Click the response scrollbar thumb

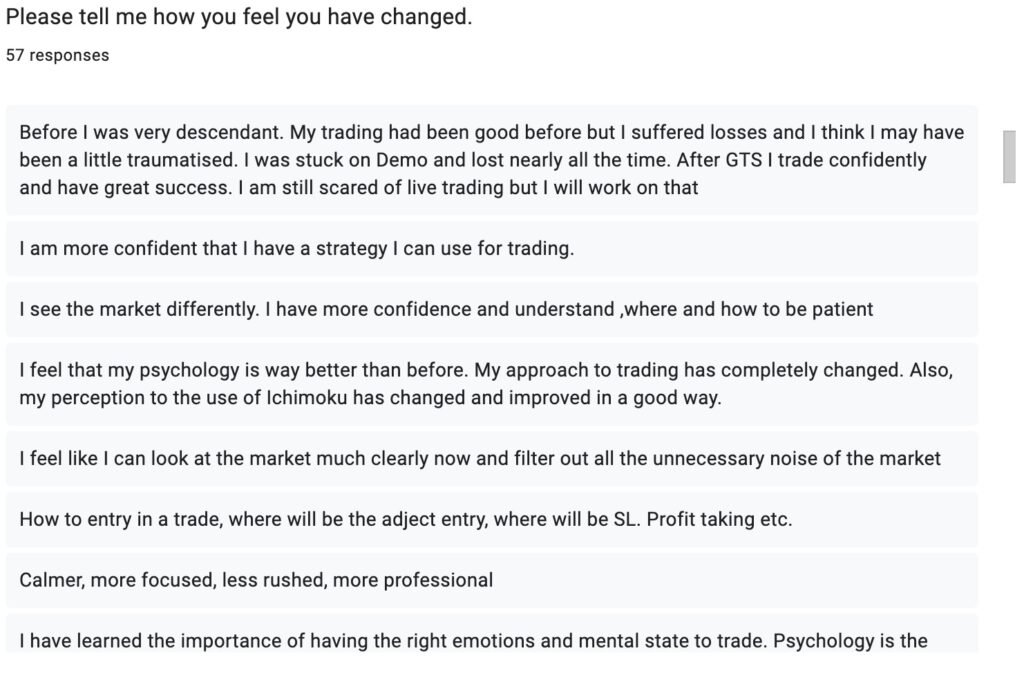click(1009, 157)
